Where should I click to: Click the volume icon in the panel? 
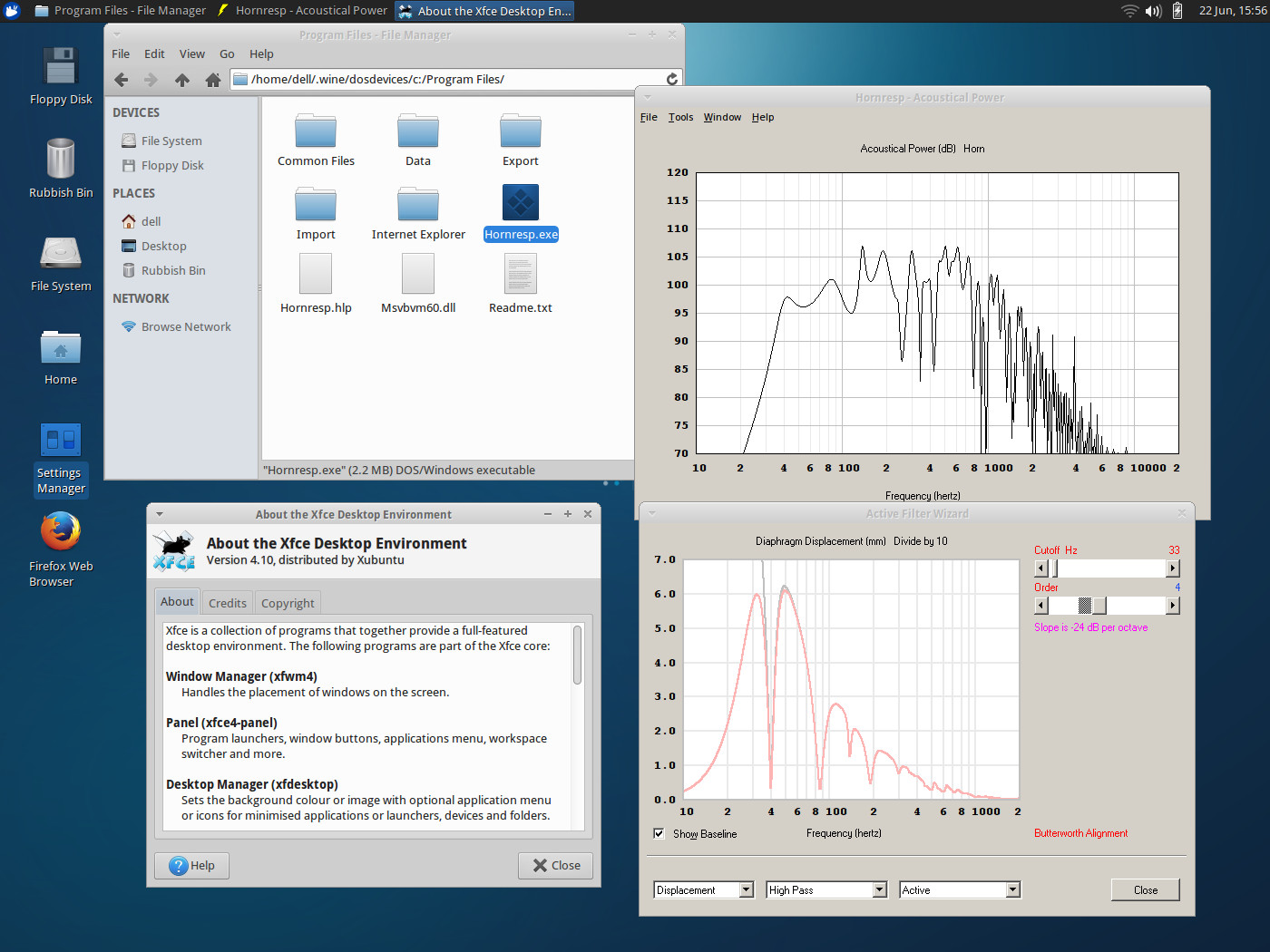(x=1154, y=11)
